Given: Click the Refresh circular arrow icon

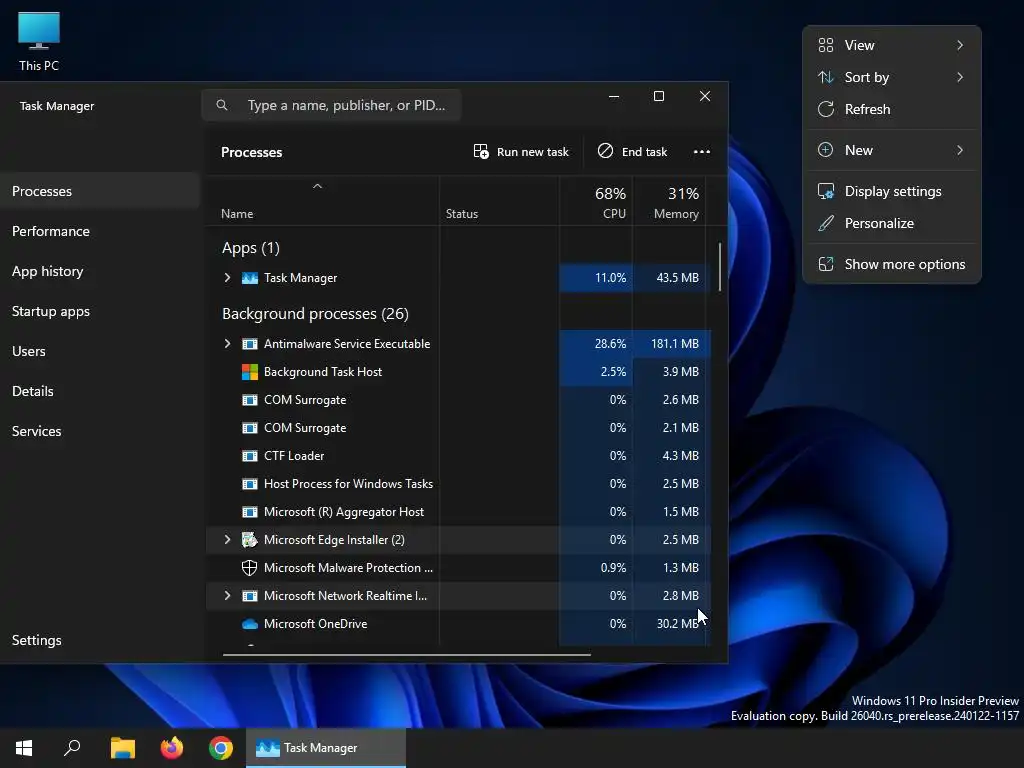Looking at the screenshot, I should coord(825,109).
